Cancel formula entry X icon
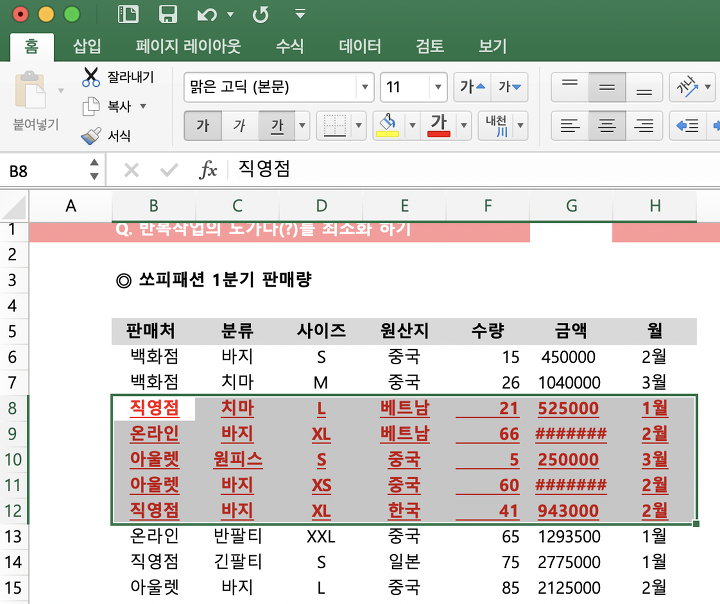Viewport: 720px width, 604px height. pyautogui.click(x=131, y=170)
